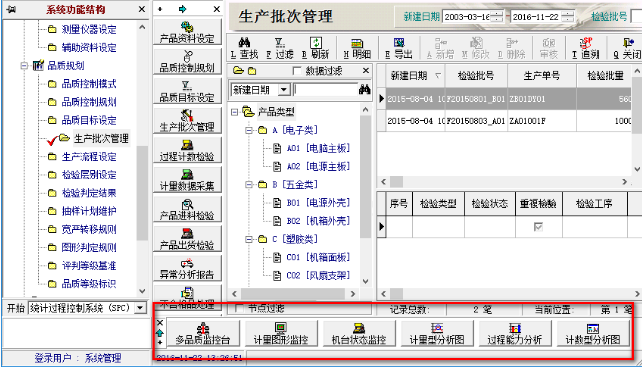Click the 刷新 refresh toolbar icon

[316, 48]
